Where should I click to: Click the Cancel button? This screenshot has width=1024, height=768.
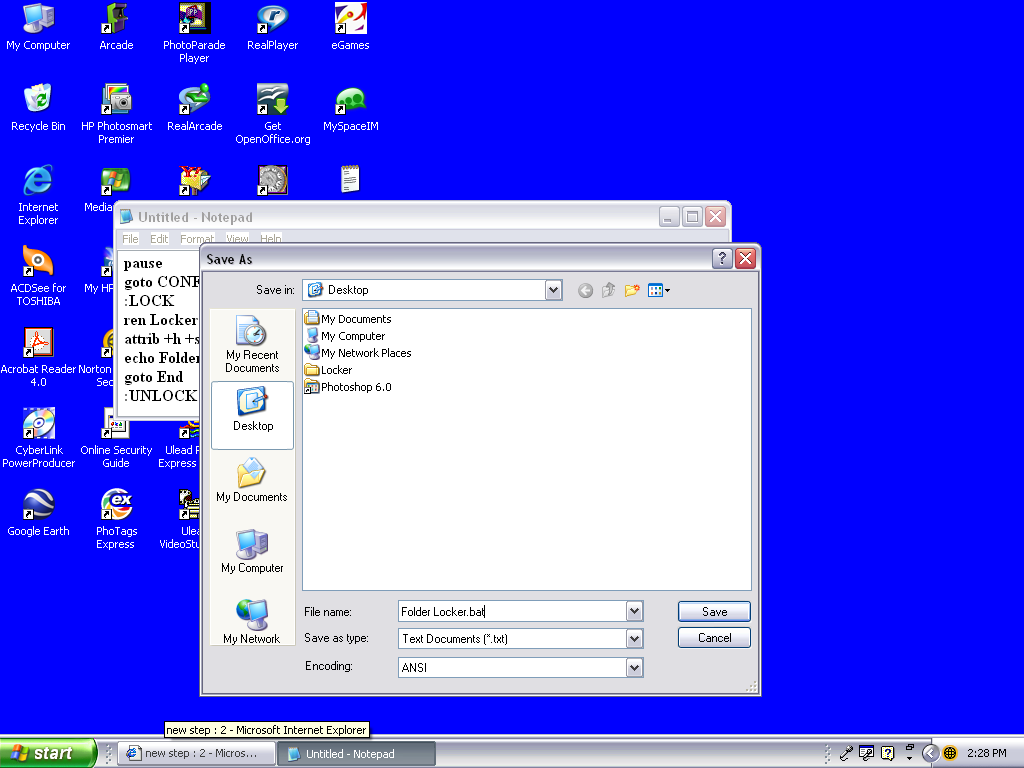pyautogui.click(x=713, y=637)
